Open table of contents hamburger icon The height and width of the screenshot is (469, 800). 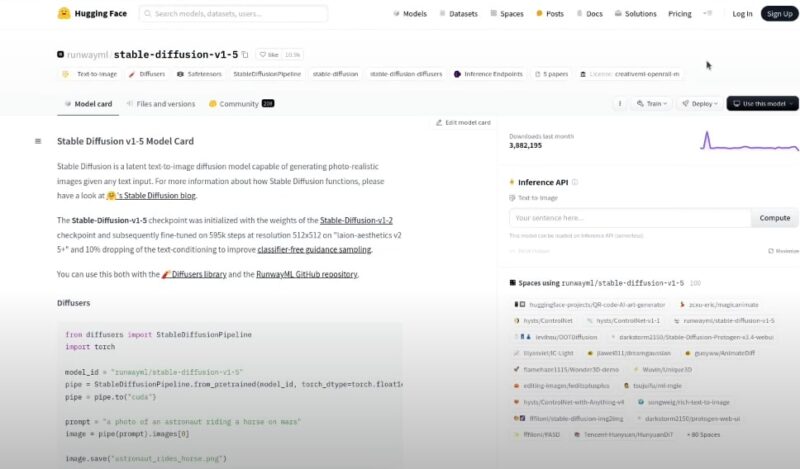pyautogui.click(x=38, y=141)
